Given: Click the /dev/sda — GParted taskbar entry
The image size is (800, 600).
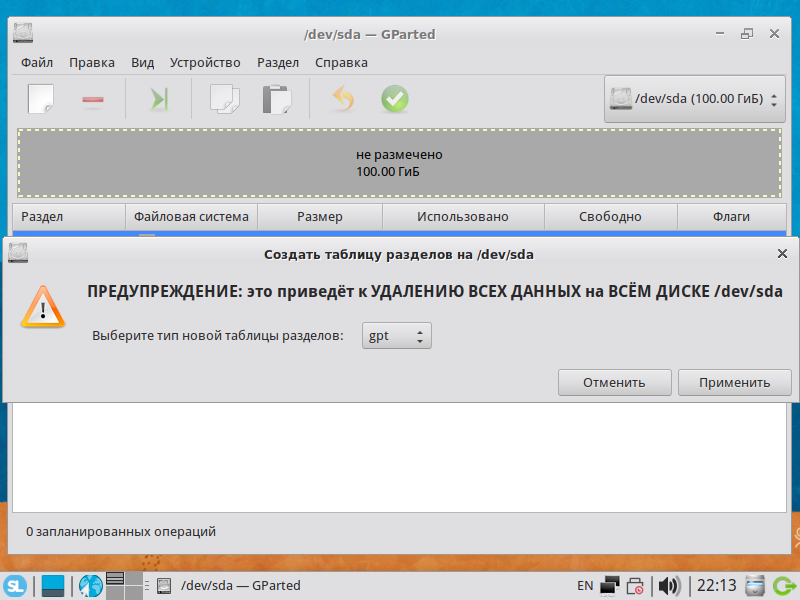Looking at the screenshot, I should tap(229, 586).
